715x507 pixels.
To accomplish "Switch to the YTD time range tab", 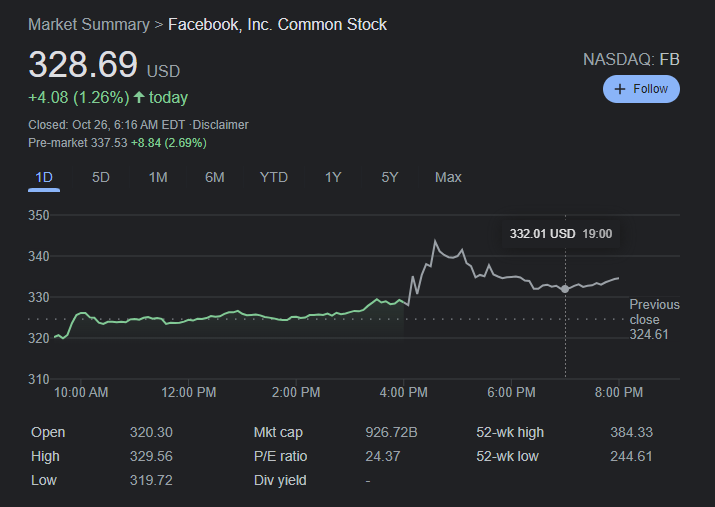I will 274,177.
